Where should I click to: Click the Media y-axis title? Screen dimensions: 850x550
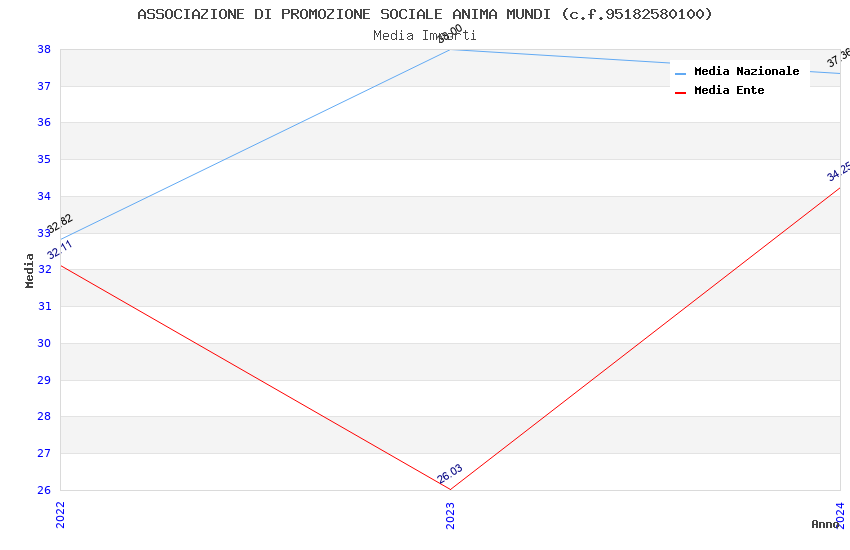(29, 270)
